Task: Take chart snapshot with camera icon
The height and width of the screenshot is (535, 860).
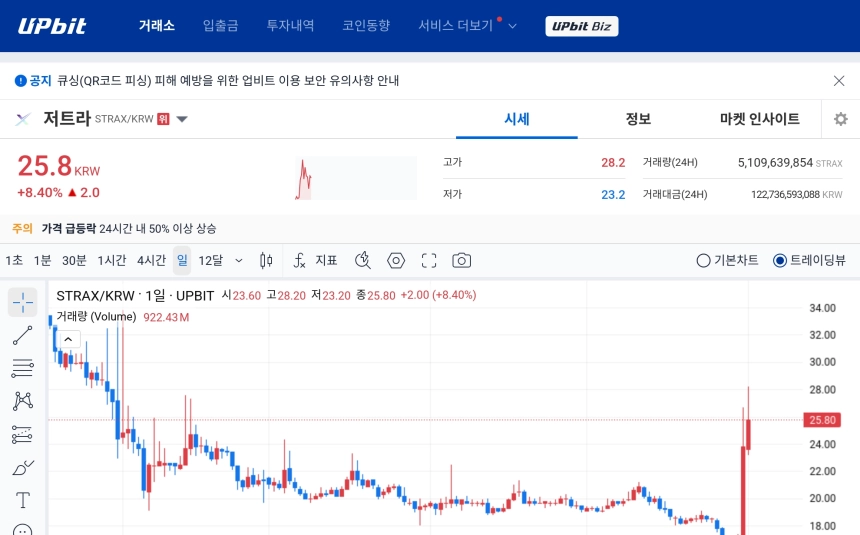Action: [461, 261]
